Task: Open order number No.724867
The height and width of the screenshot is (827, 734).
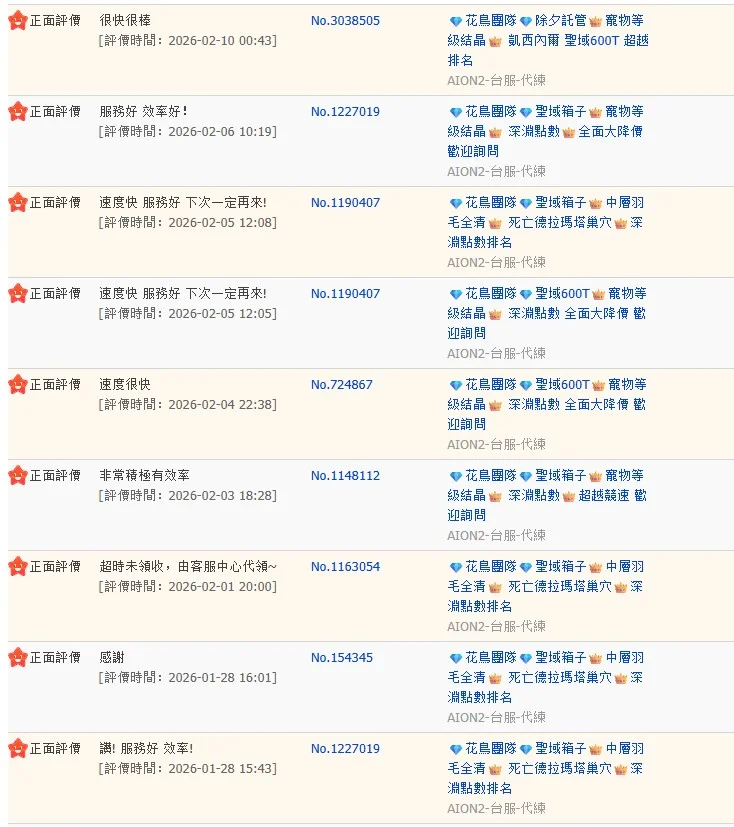Action: [x=341, y=384]
